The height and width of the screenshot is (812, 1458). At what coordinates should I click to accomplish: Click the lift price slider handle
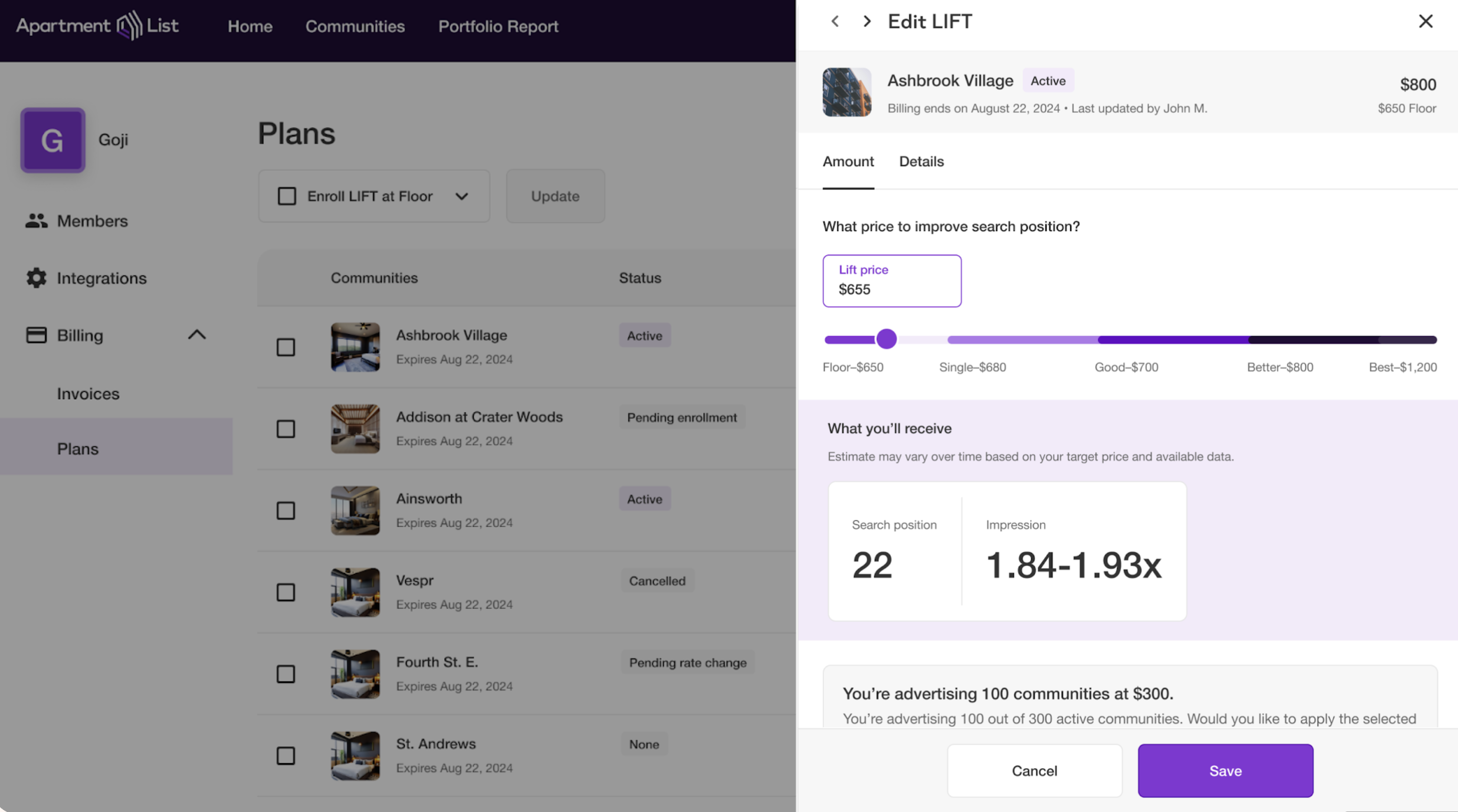point(886,339)
